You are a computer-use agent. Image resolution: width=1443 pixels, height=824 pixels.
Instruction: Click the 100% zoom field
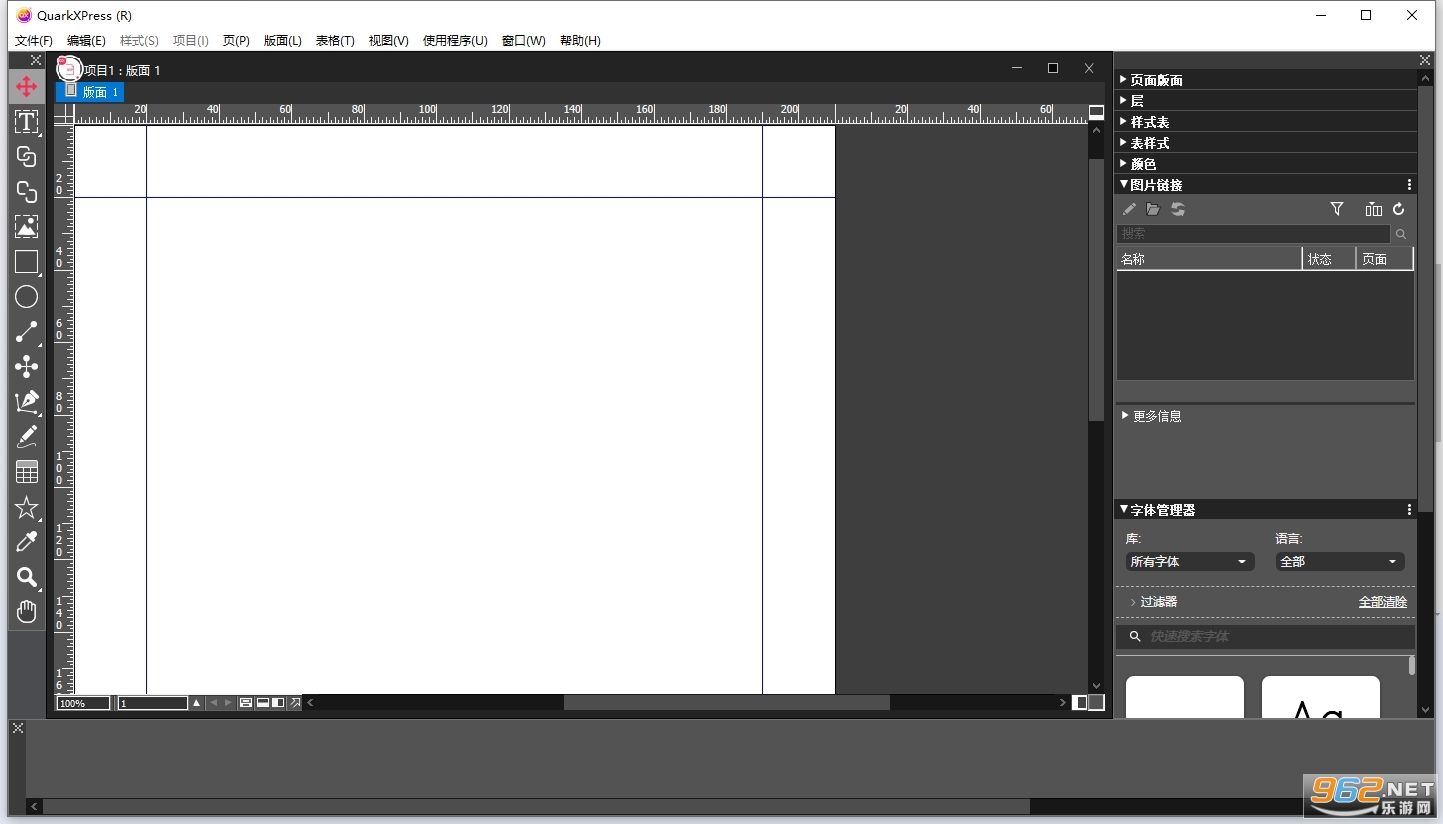coord(83,704)
